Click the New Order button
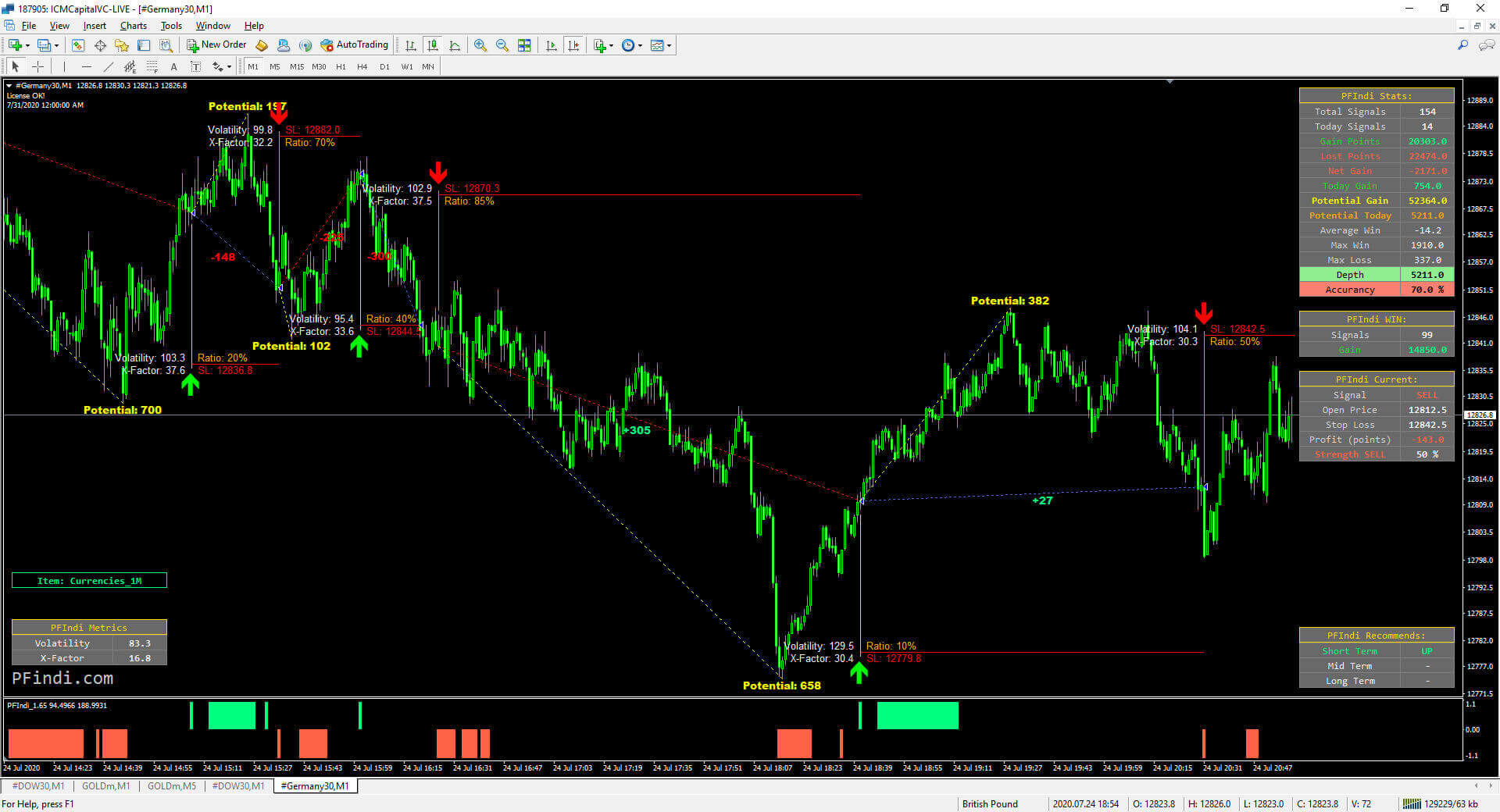This screenshot has height=812, width=1500. [x=216, y=45]
